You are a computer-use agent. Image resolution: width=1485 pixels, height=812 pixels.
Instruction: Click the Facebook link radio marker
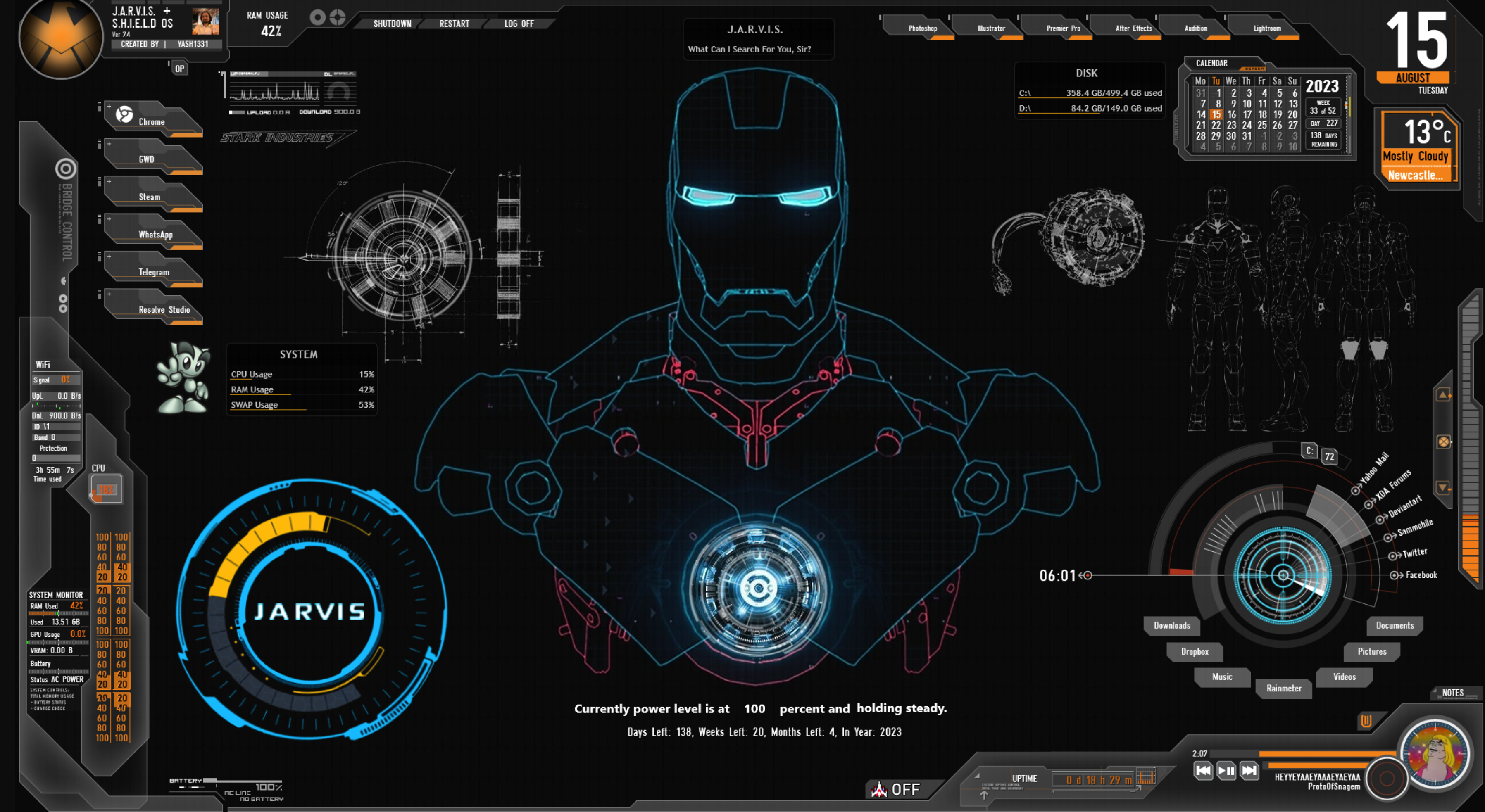1394,575
